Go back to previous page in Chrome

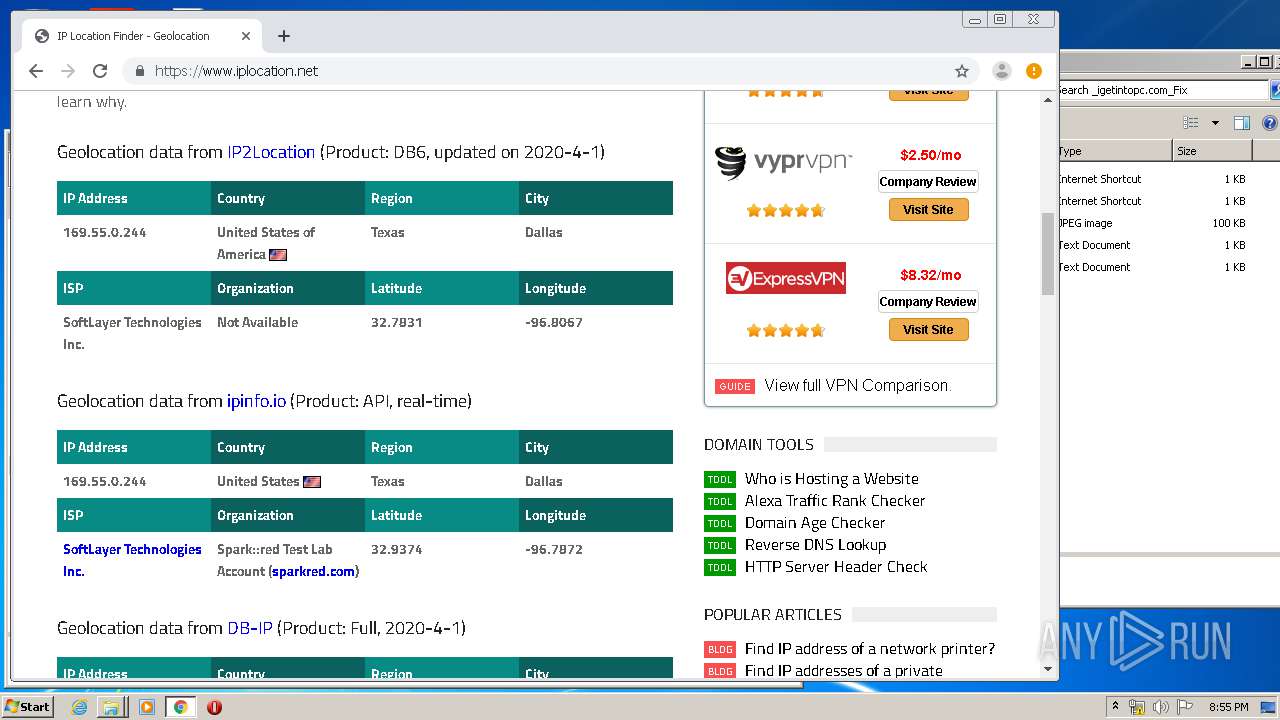(36, 71)
